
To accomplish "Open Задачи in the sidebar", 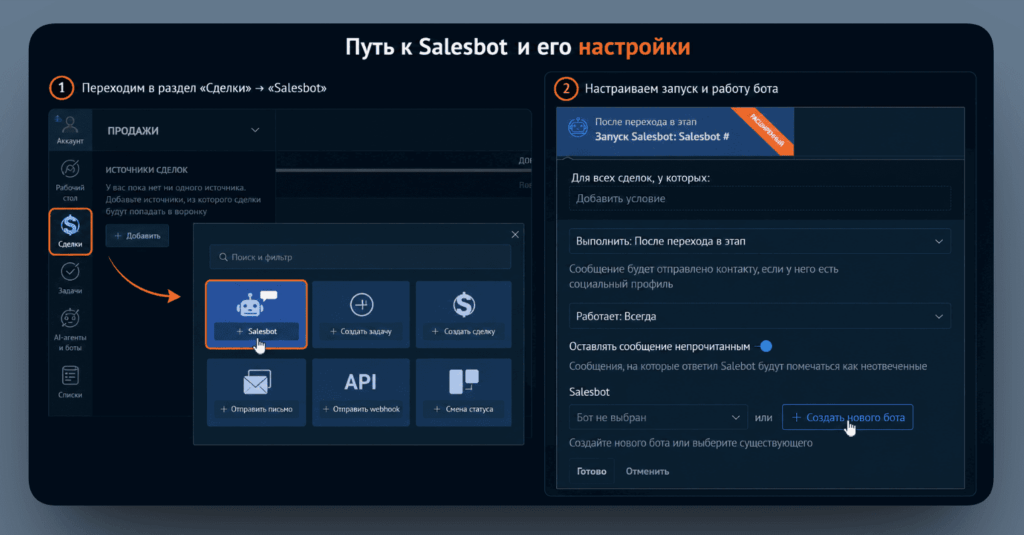I will coord(70,278).
